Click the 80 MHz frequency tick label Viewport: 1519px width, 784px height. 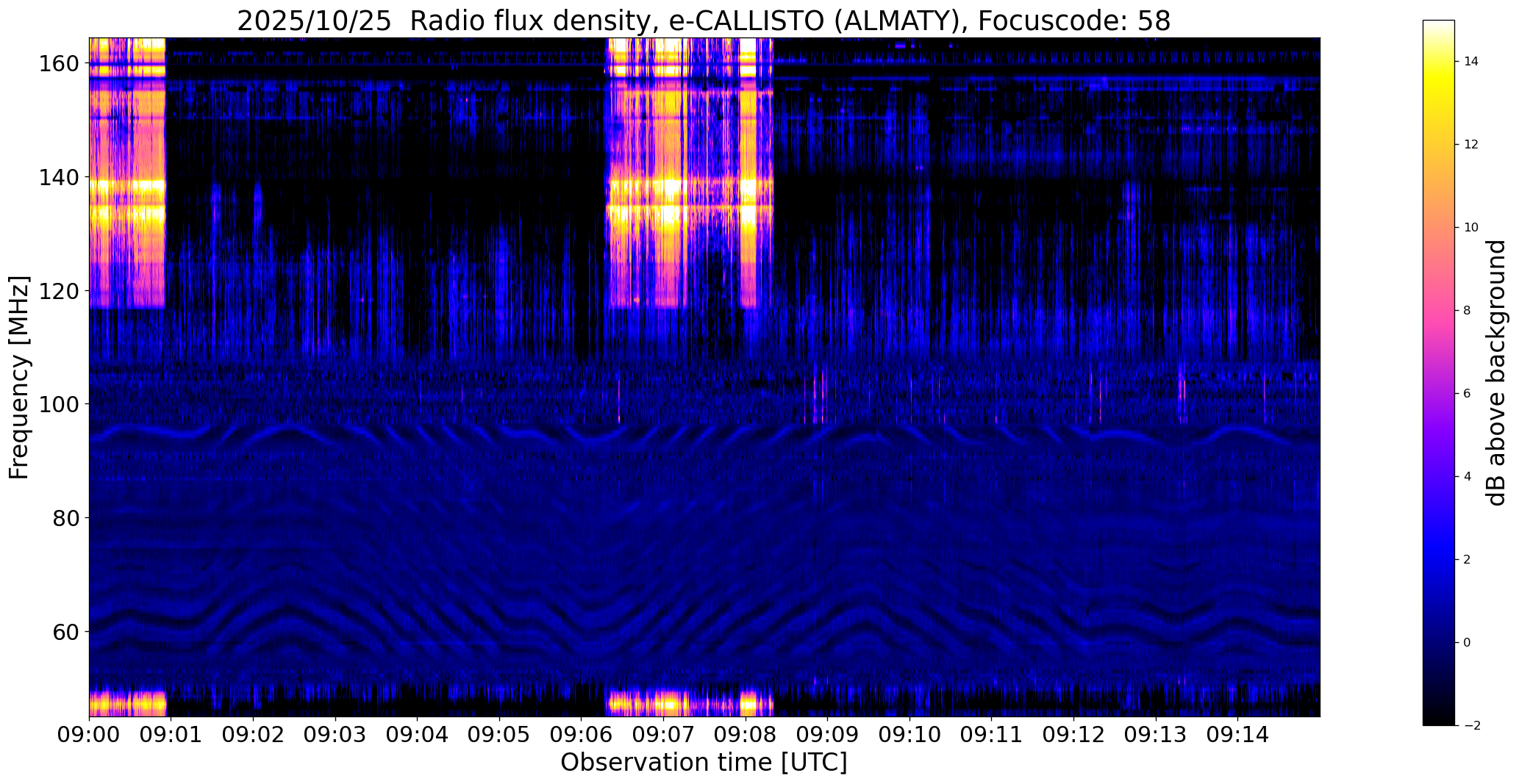point(65,518)
